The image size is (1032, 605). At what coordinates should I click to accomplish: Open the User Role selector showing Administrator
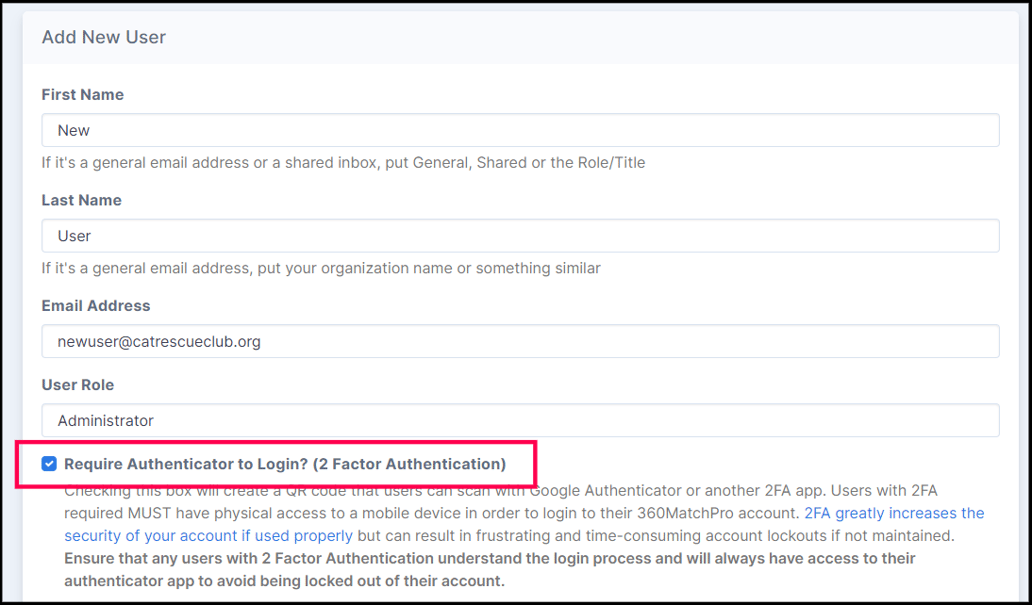point(520,420)
